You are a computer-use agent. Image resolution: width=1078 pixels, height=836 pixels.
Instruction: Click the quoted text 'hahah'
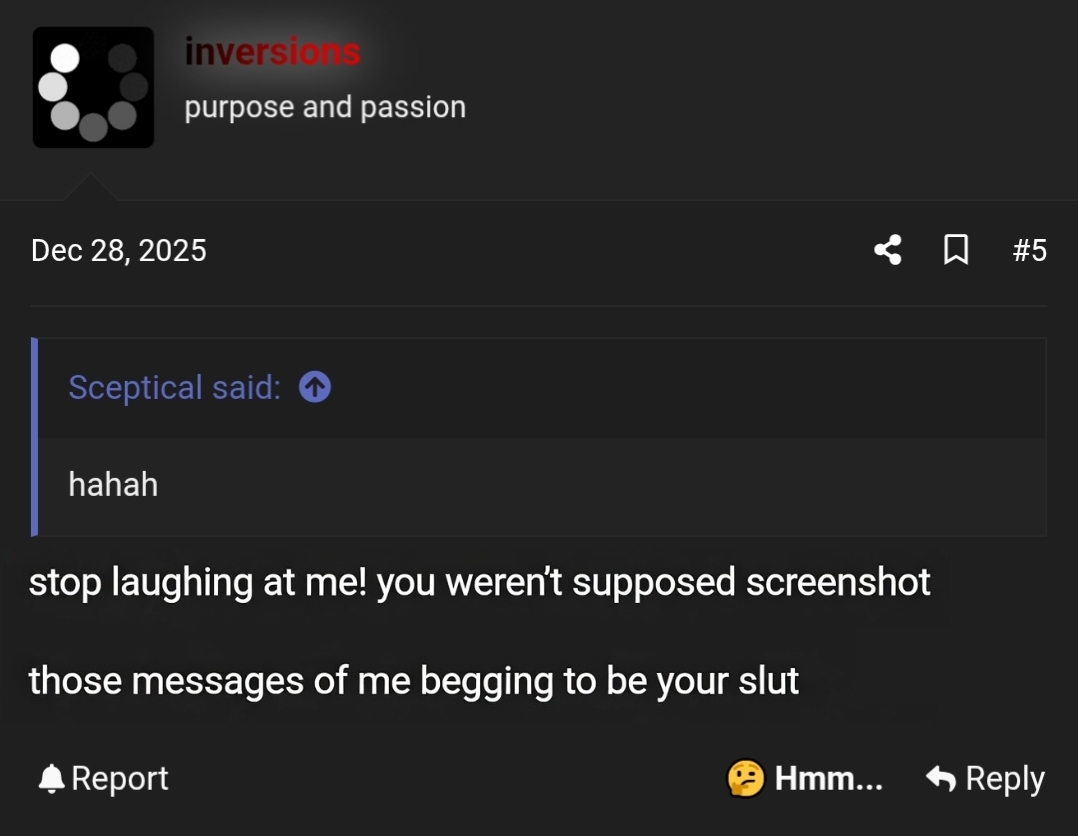tap(113, 485)
